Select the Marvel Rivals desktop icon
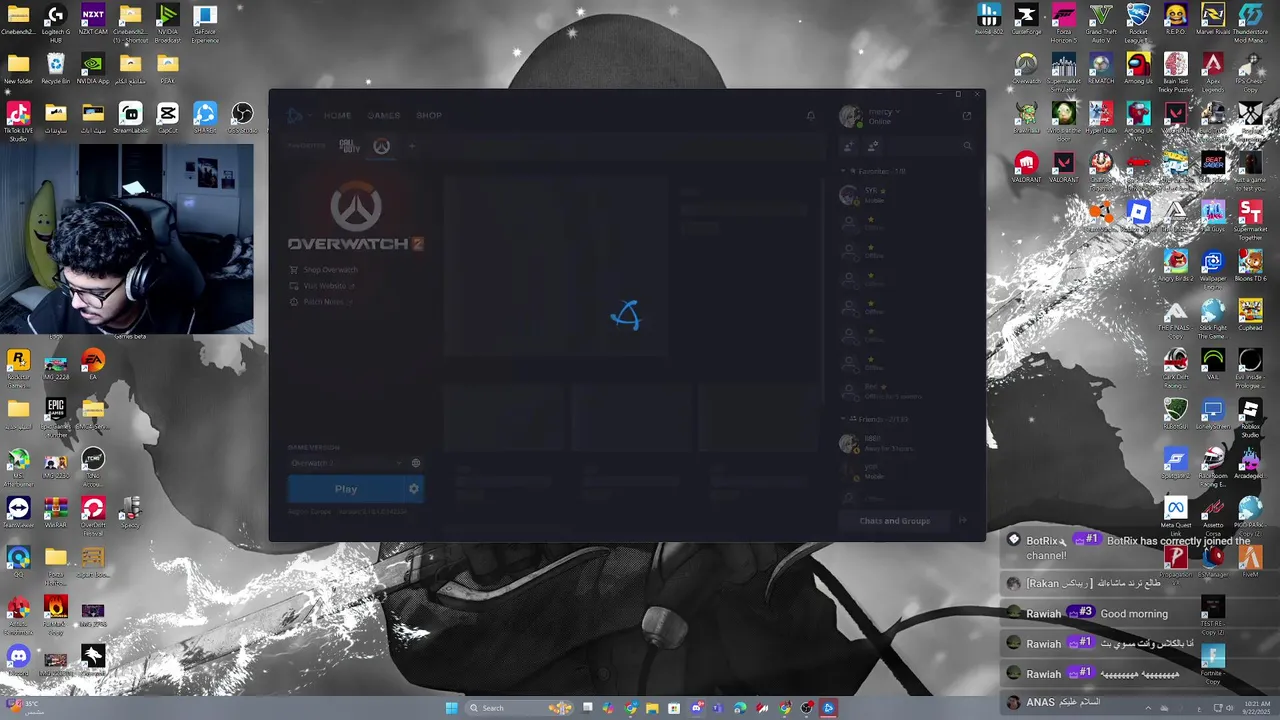1280x720 pixels. (1213, 20)
